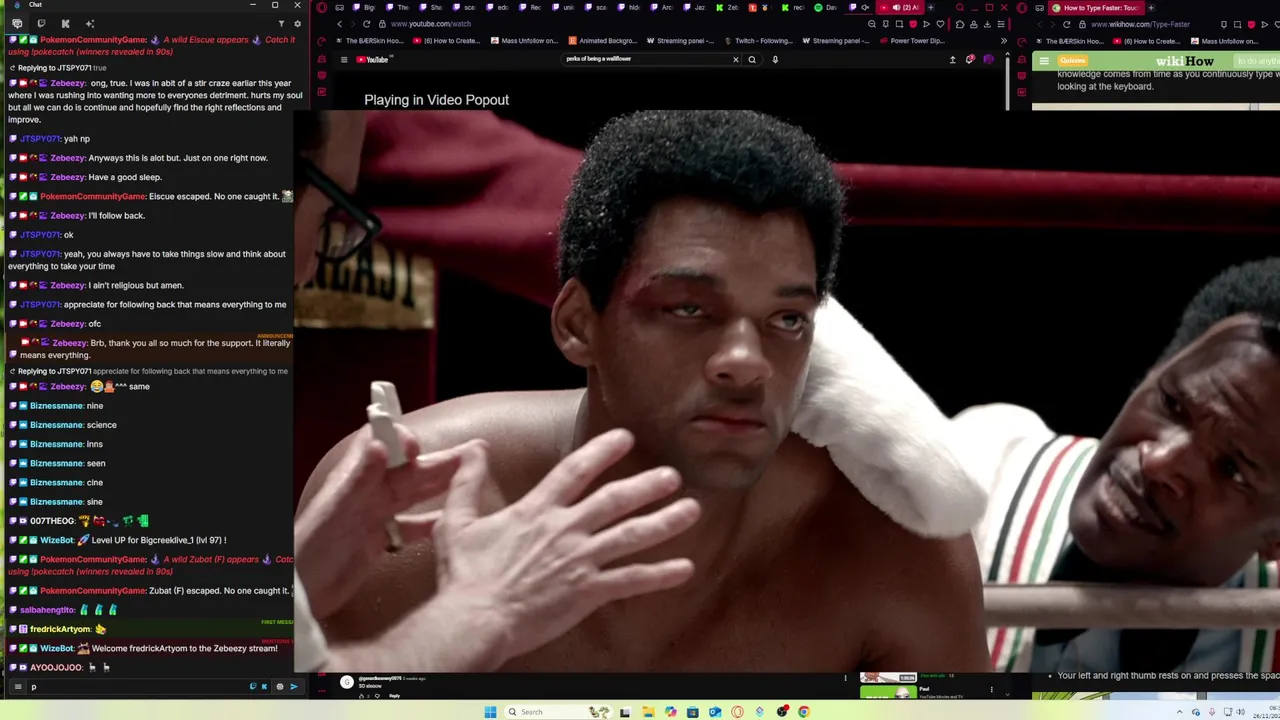This screenshot has height=720, width=1280.
Task: Open Chrome from the taskbar
Action: tap(803, 712)
